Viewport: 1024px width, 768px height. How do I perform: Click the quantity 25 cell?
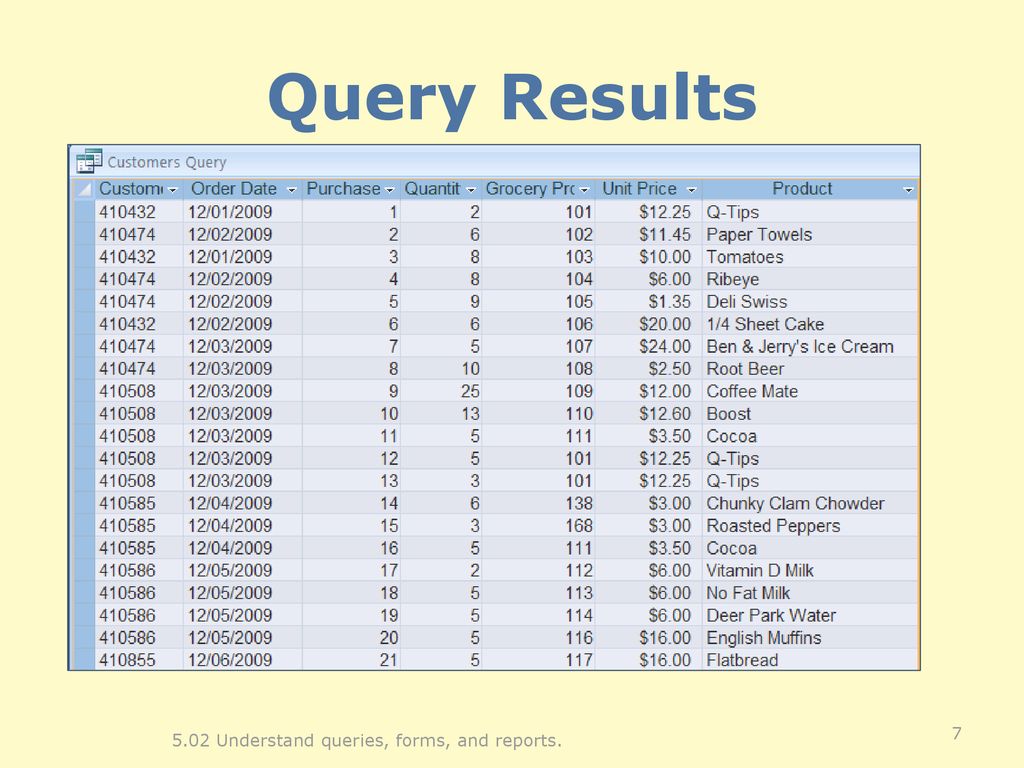[x=441, y=391]
